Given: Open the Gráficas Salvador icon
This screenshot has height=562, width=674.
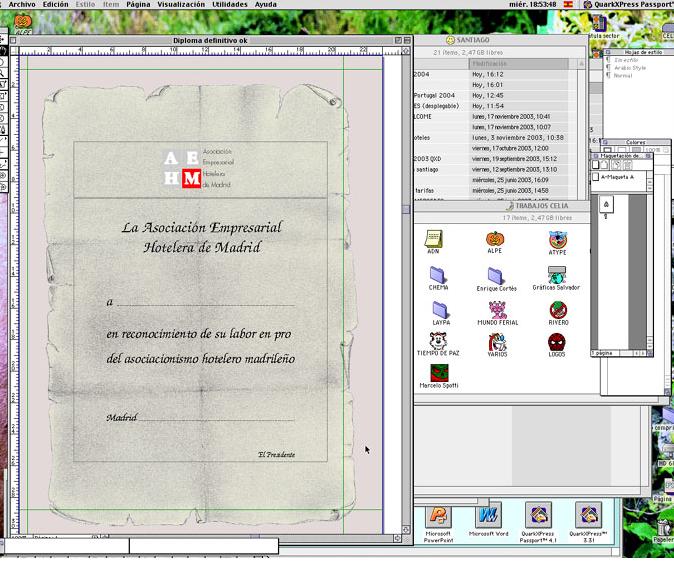Looking at the screenshot, I should point(556,278).
